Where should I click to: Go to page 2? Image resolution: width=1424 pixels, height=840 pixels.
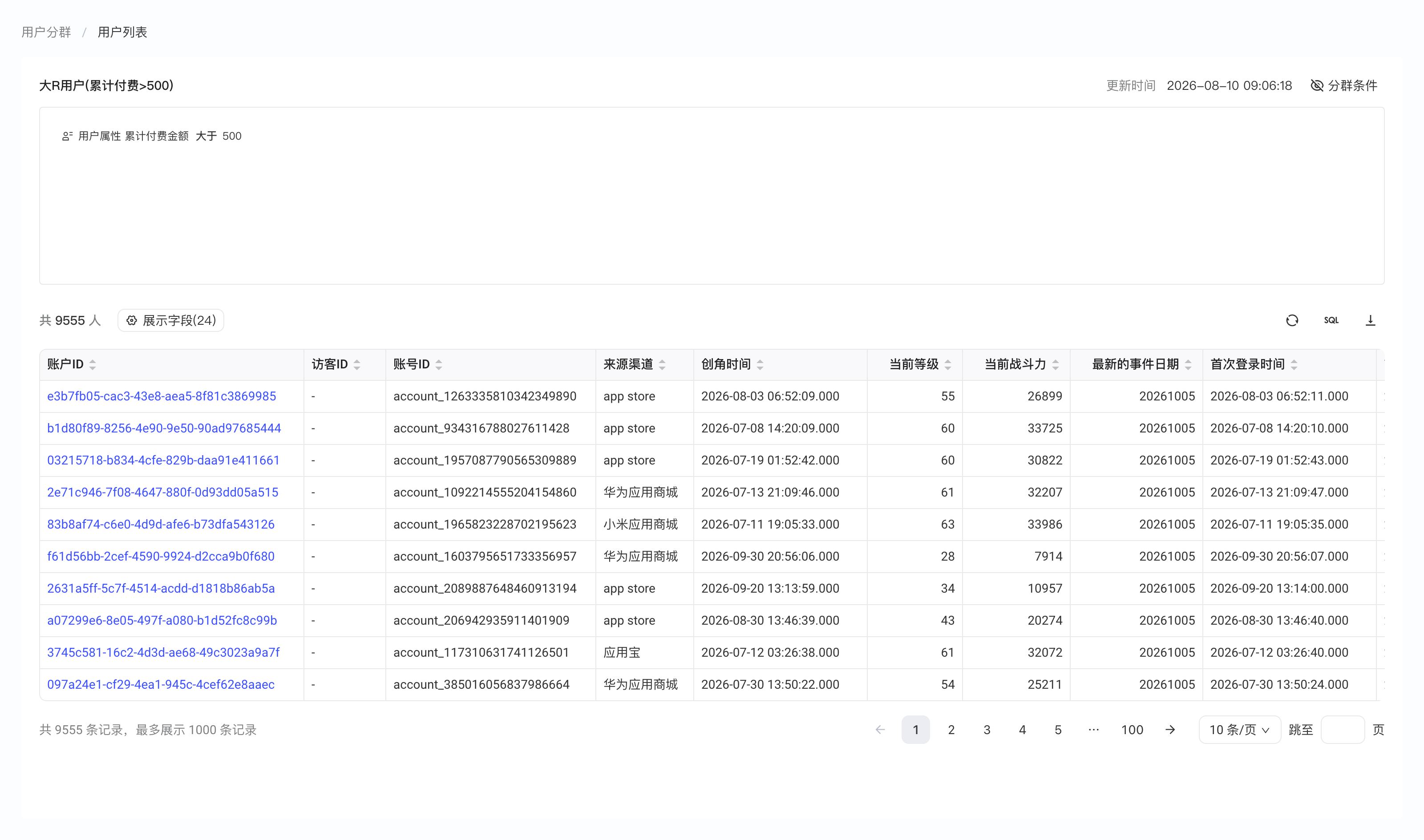[951, 730]
